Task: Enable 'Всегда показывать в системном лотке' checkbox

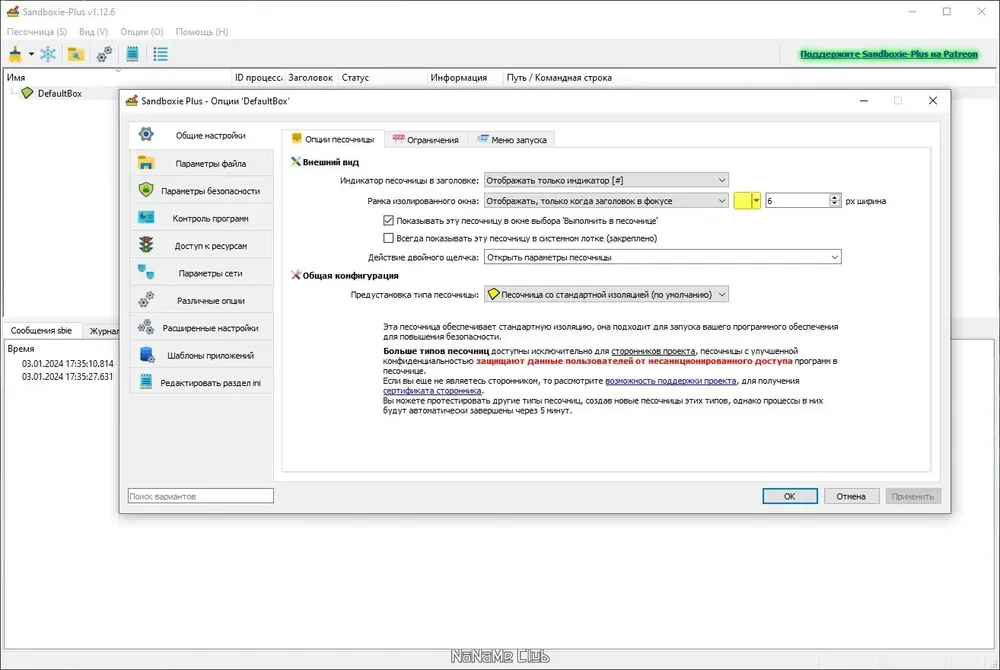Action: point(388,238)
